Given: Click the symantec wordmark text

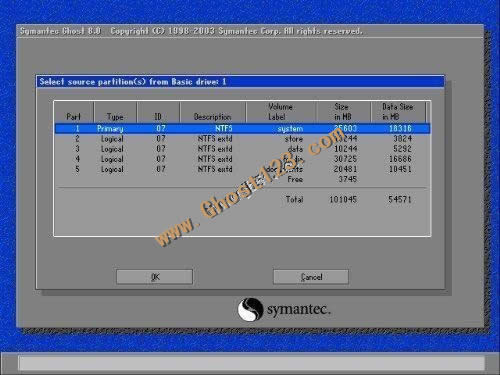Looking at the screenshot, I should pos(299,310).
